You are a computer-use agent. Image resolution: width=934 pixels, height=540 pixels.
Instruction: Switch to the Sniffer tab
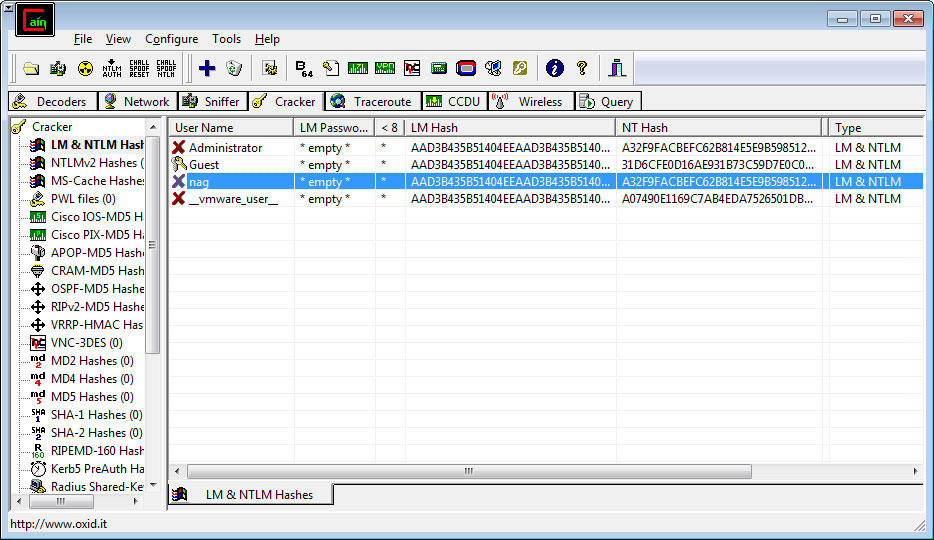[x=213, y=101]
